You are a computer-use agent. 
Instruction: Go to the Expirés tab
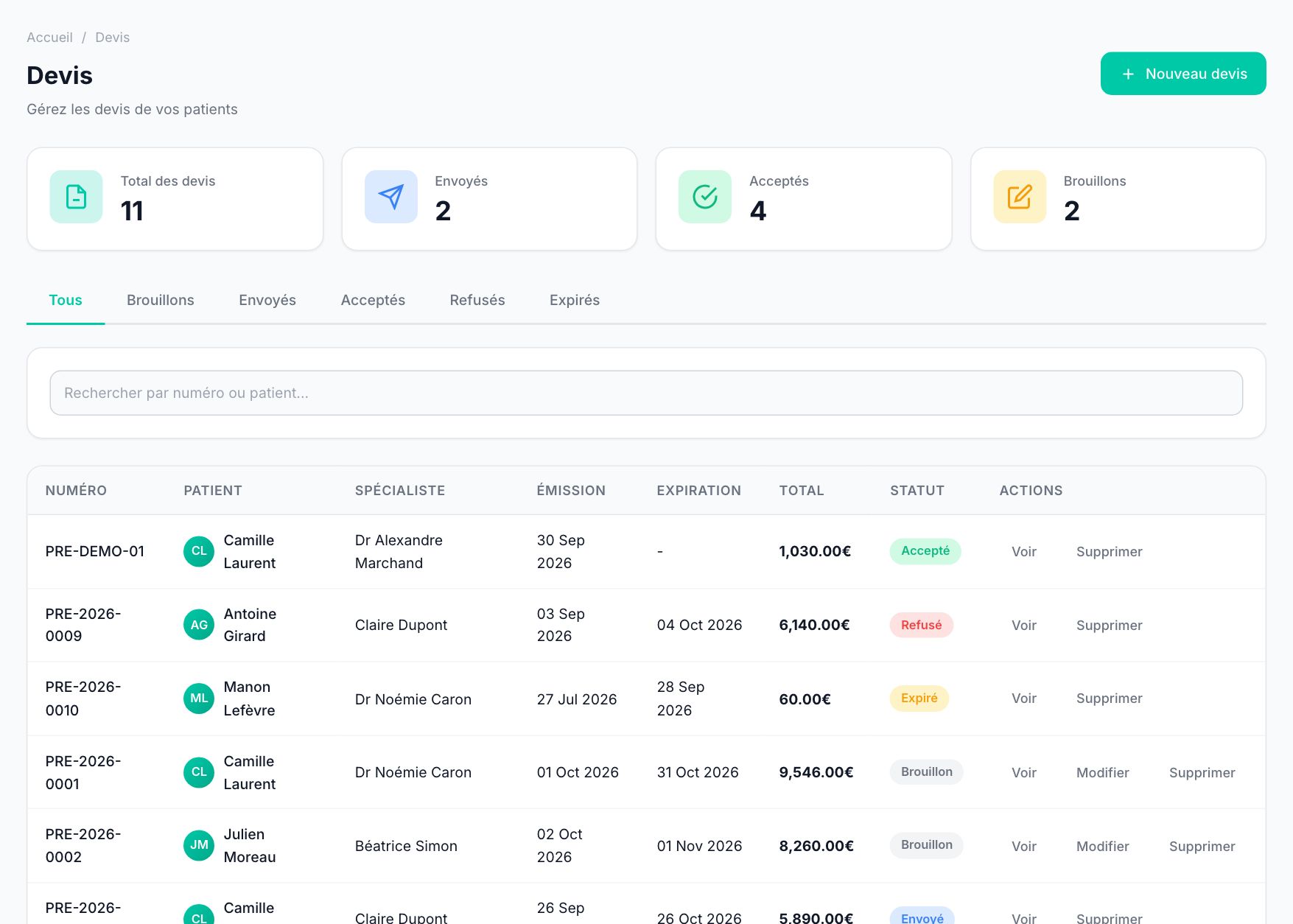point(575,300)
